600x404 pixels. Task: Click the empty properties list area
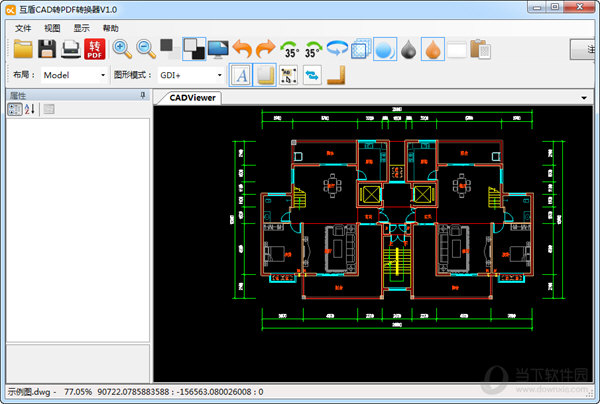click(78, 230)
